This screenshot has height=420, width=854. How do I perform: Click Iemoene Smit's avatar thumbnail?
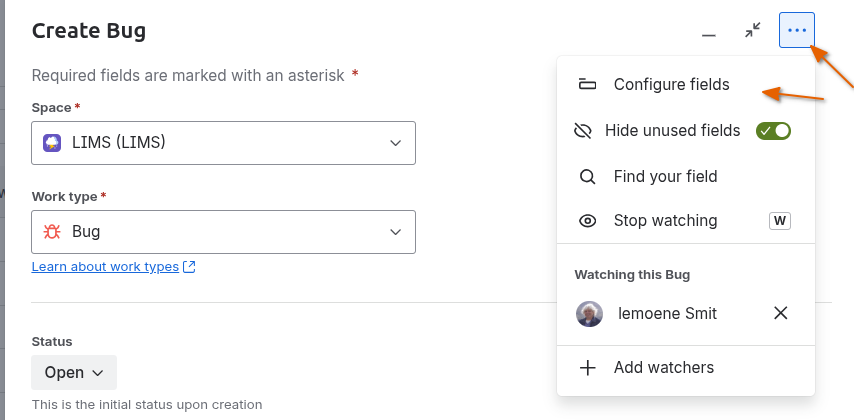pos(590,314)
